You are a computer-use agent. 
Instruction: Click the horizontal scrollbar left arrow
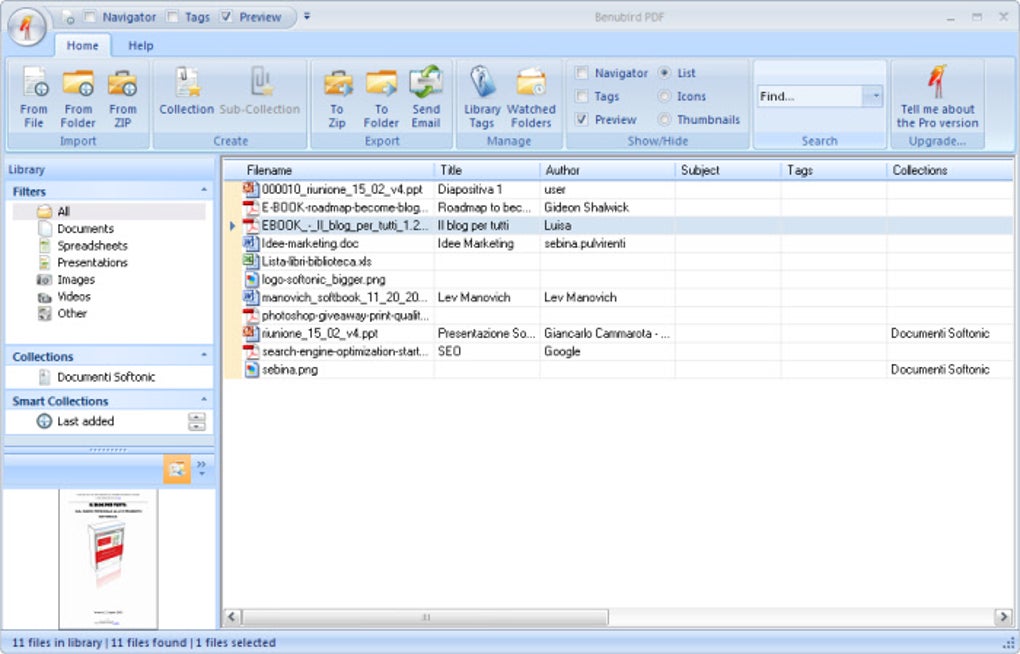232,616
